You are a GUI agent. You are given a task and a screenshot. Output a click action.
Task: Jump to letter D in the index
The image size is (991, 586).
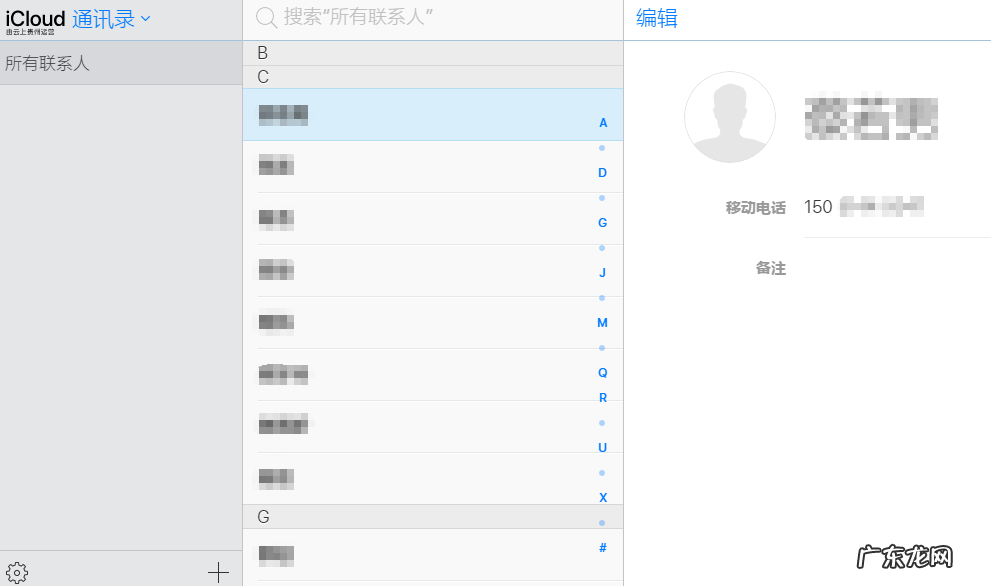(x=602, y=172)
